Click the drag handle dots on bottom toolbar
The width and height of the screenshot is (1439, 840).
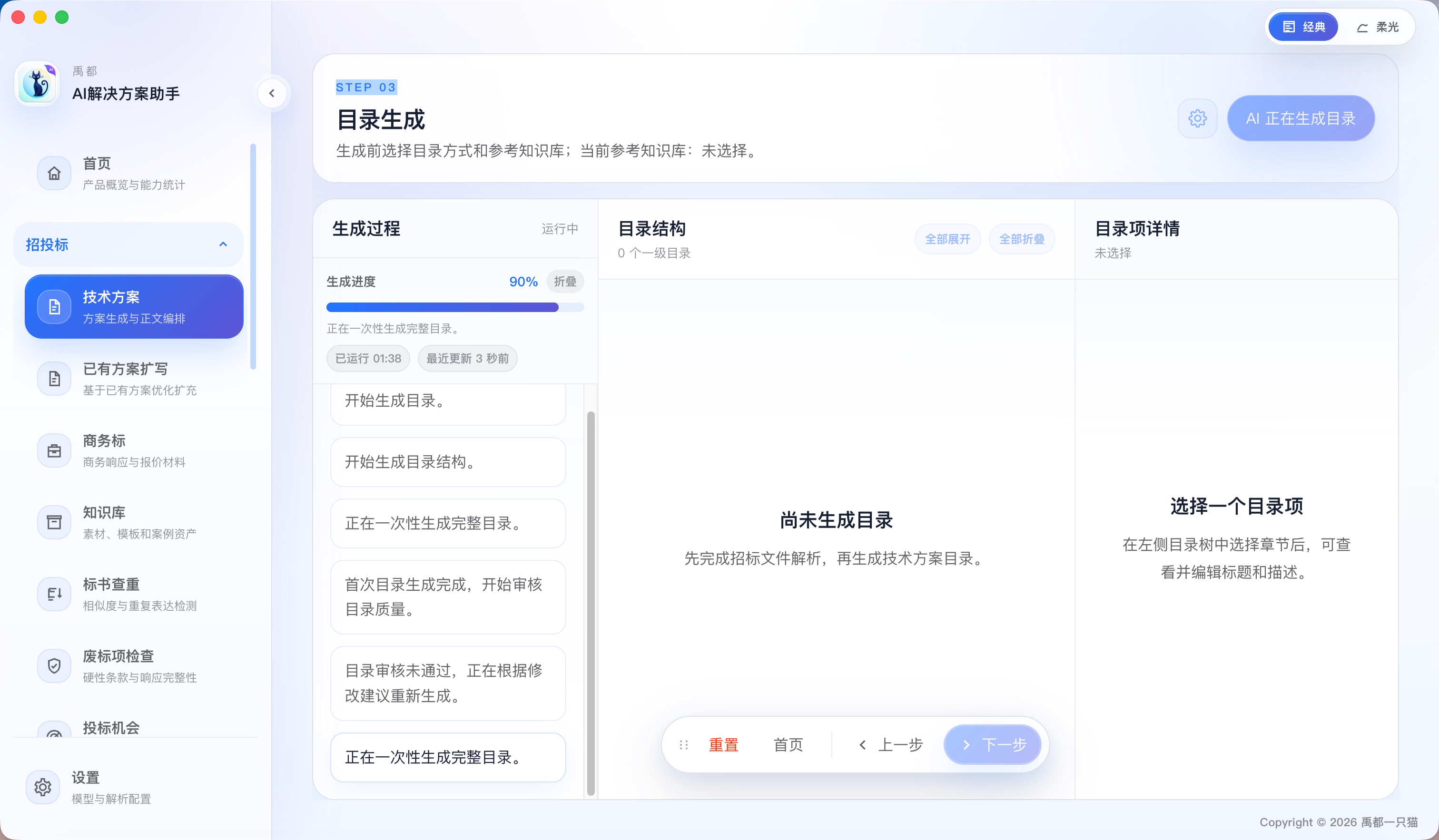(x=683, y=745)
